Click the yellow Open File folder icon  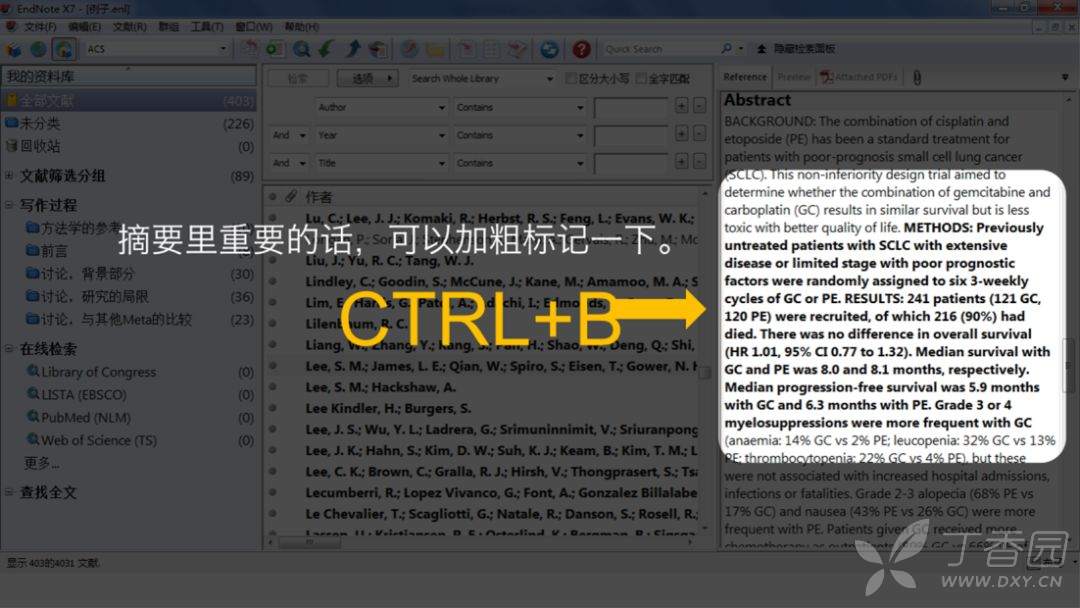(x=435, y=49)
